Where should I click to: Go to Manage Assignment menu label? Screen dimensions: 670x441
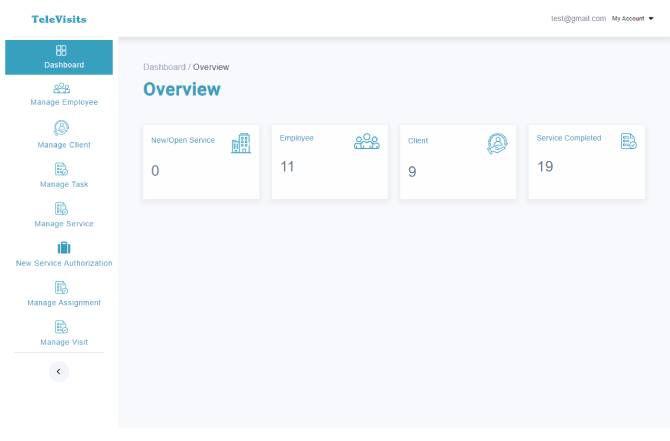64,303
